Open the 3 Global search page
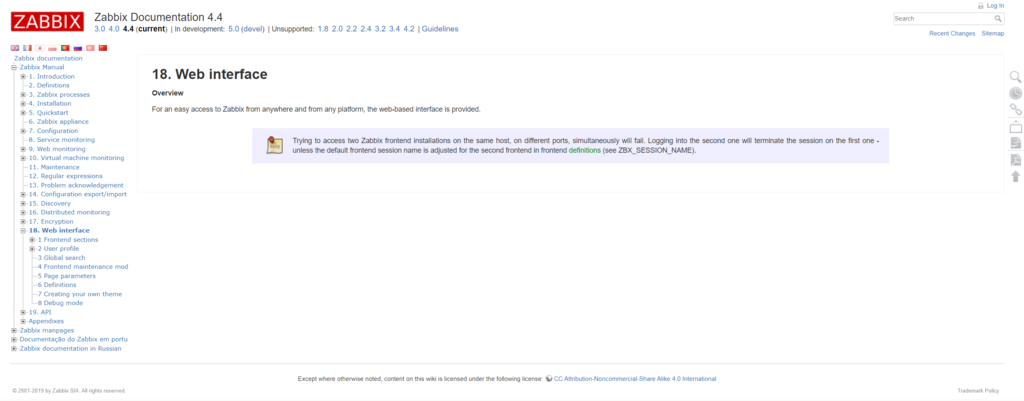Viewport: 1024px width, 401px height. click(61, 258)
